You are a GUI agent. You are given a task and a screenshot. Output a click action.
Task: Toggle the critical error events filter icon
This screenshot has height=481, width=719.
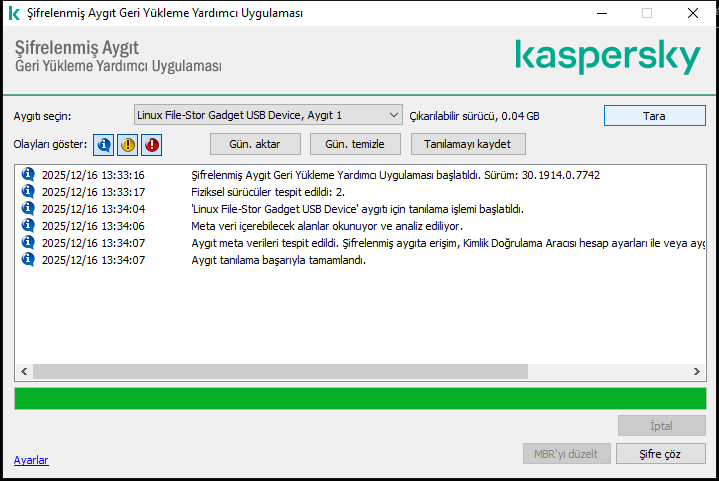pyautogui.click(x=151, y=145)
